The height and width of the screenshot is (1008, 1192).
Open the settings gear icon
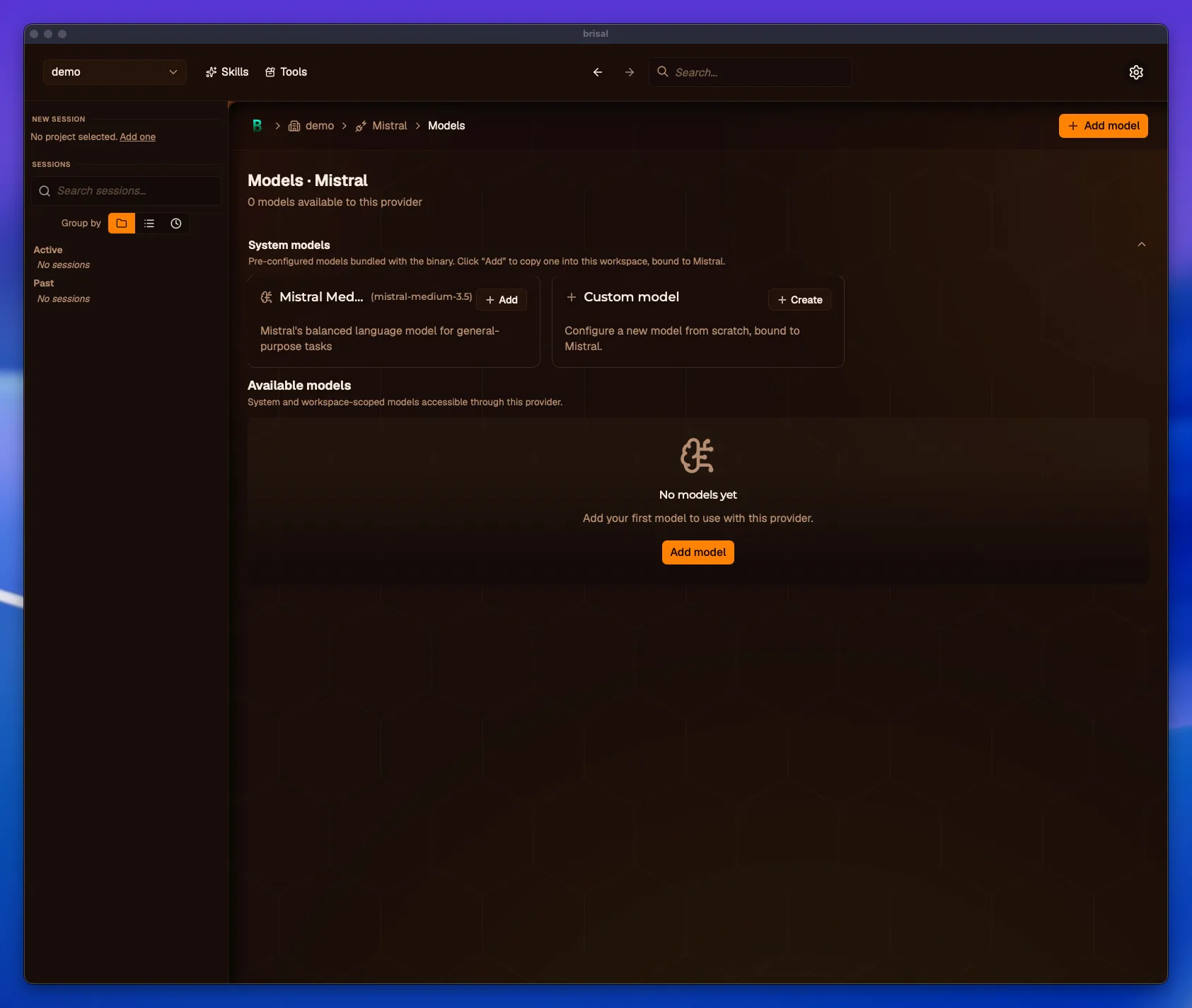[1136, 72]
